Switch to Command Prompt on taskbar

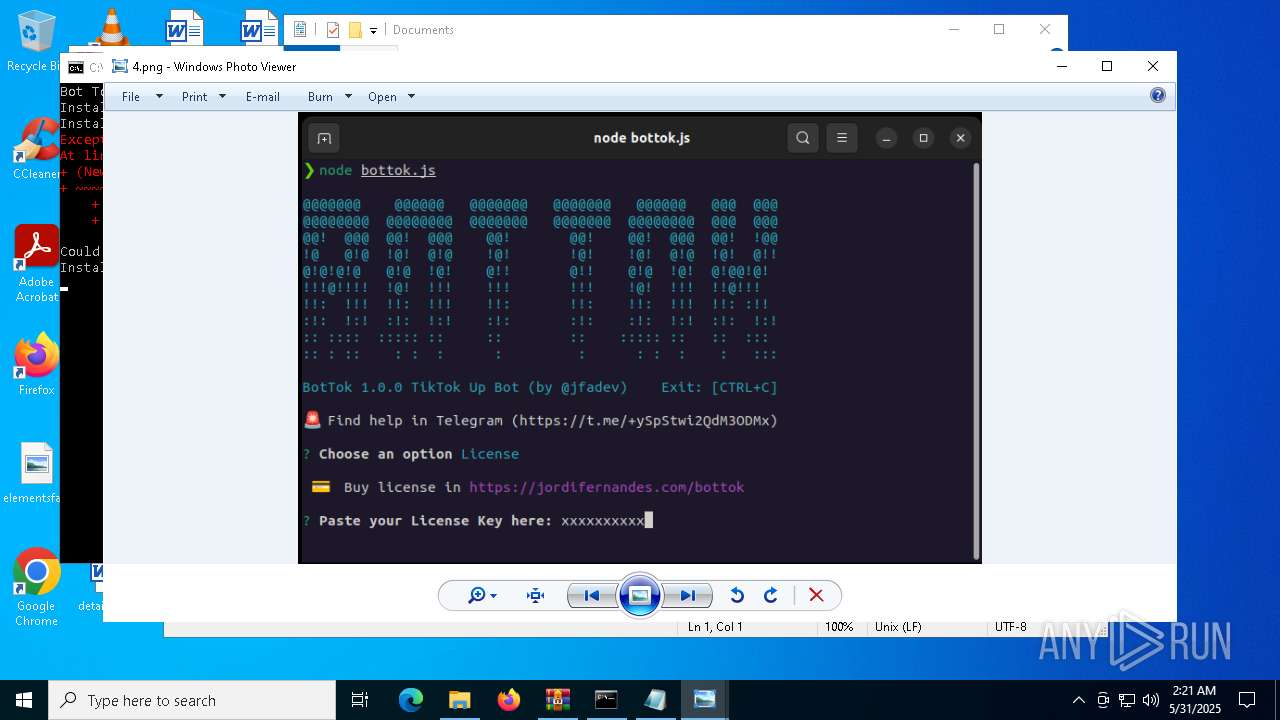pos(606,700)
